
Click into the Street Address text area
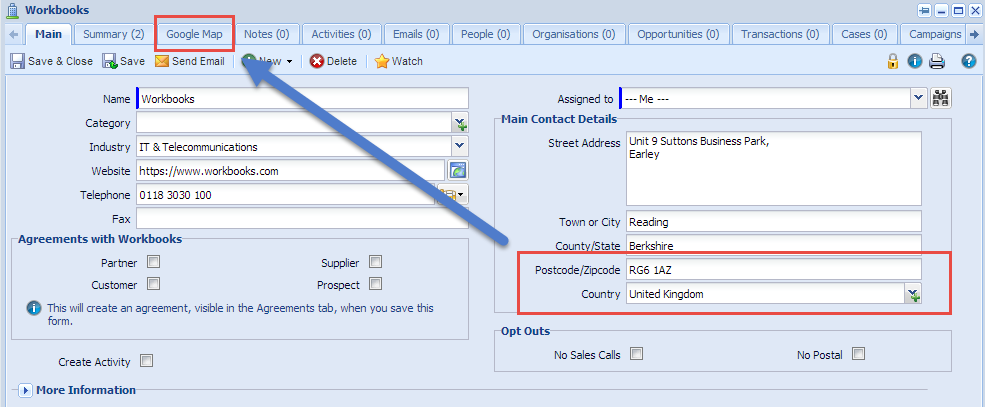[774, 168]
